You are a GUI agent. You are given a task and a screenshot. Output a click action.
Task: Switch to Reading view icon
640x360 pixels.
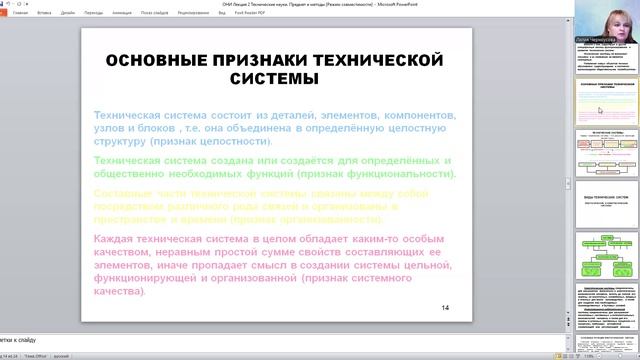click(x=571, y=356)
